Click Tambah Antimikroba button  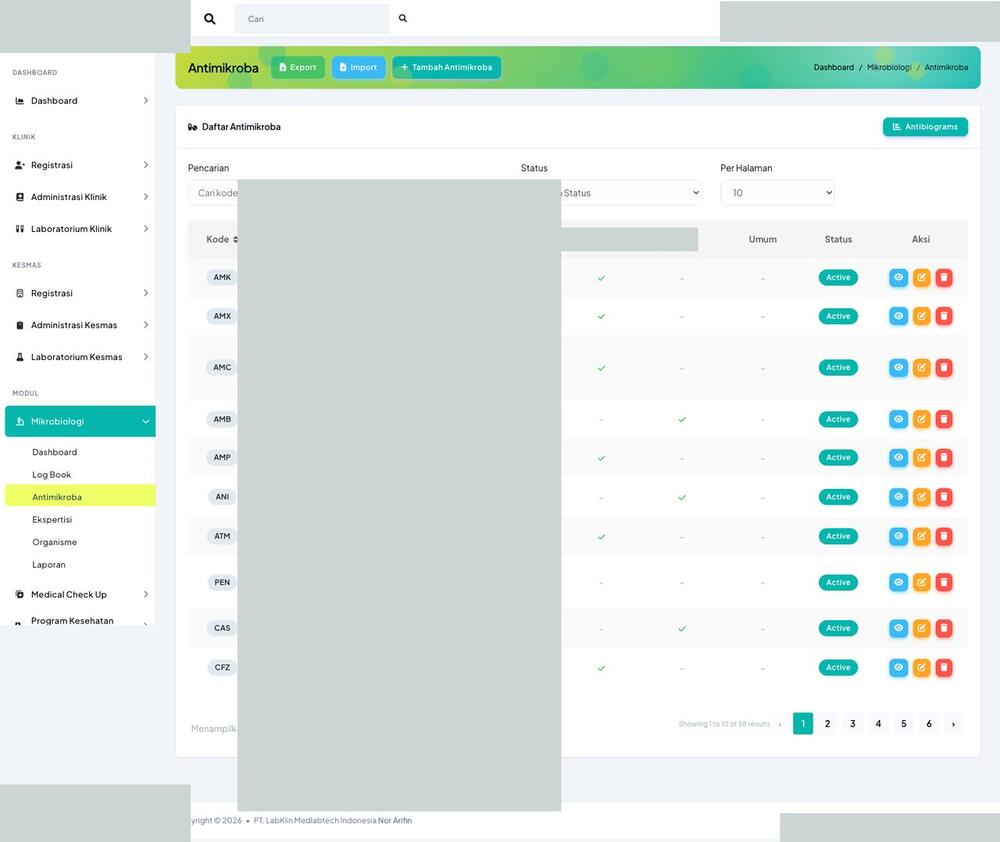(446, 67)
